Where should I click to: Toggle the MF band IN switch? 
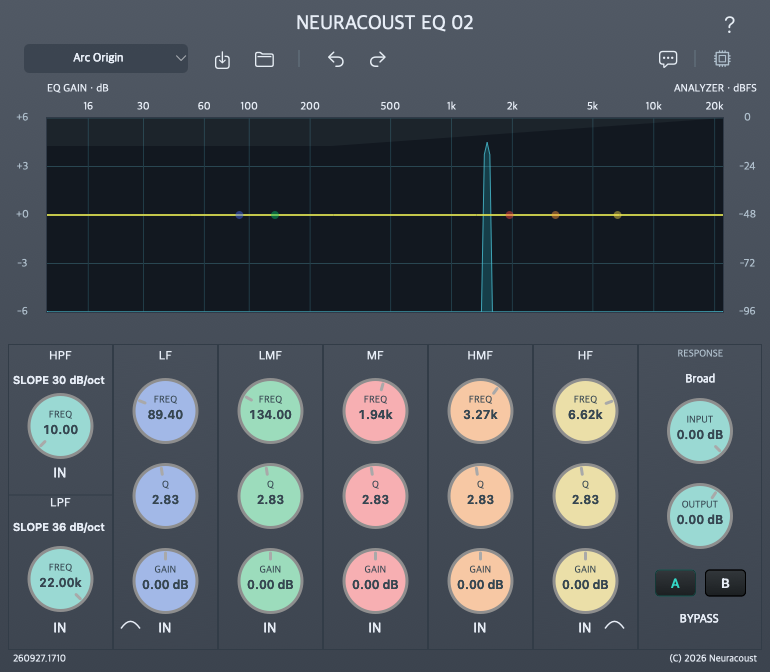(375, 627)
